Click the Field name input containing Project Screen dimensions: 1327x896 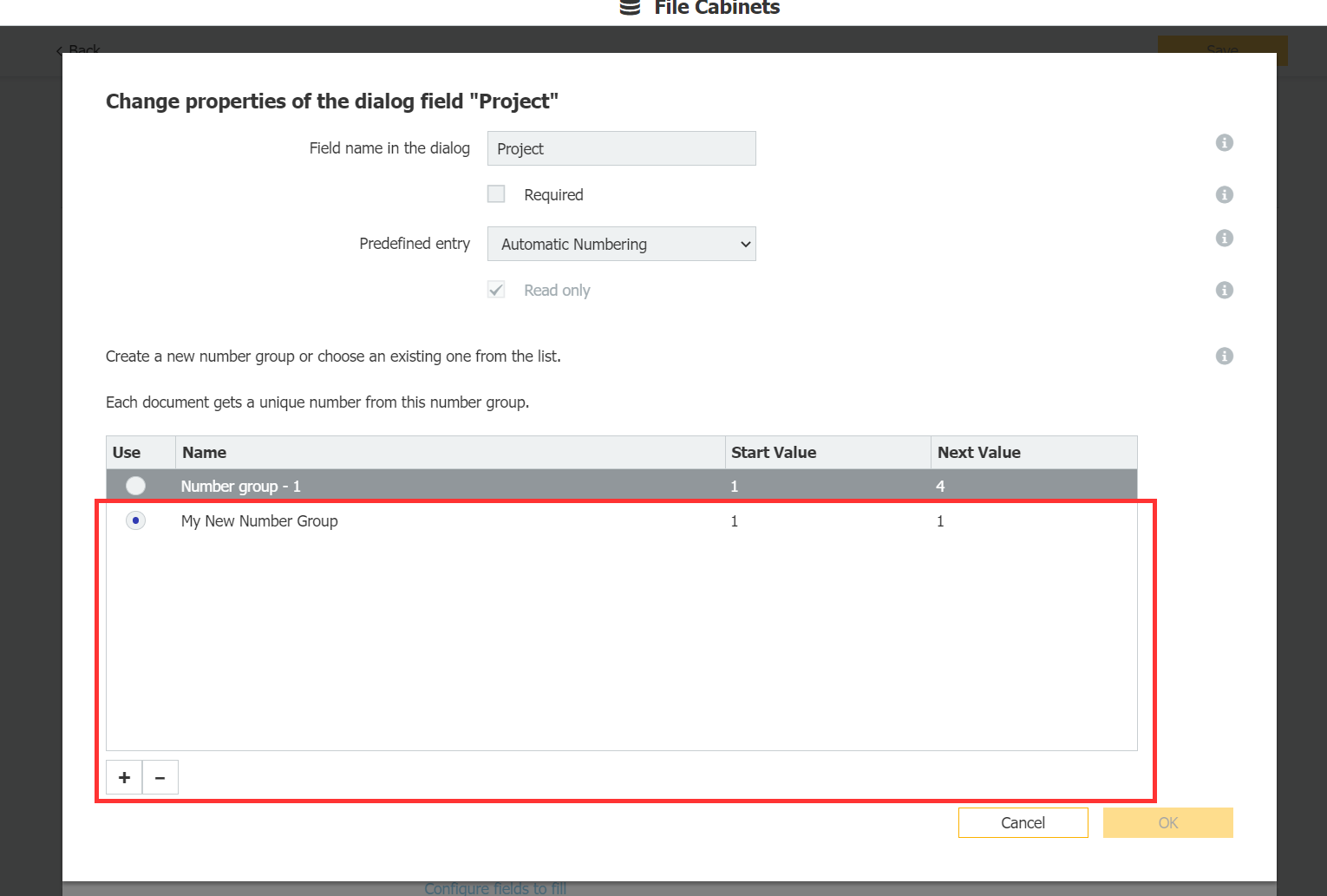coord(621,149)
